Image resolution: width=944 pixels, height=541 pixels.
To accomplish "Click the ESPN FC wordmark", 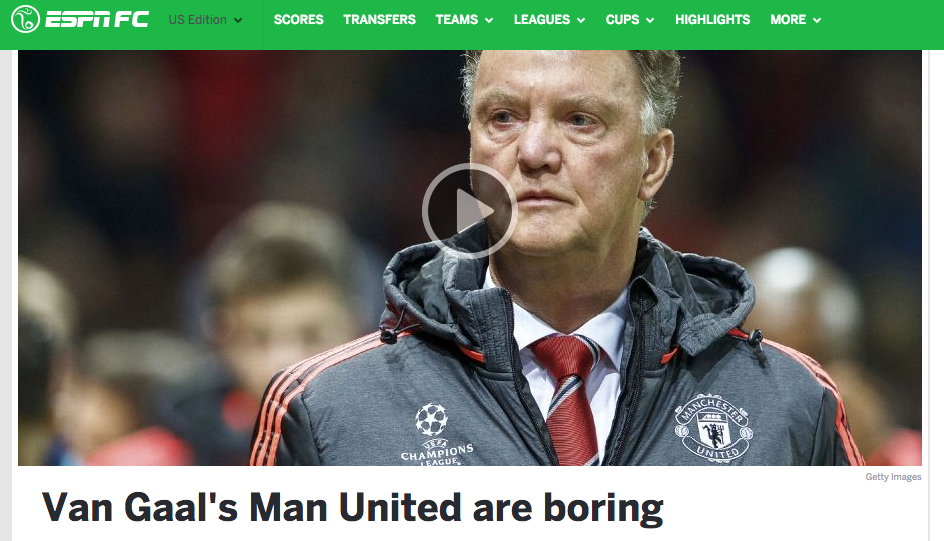I will tap(97, 19).
